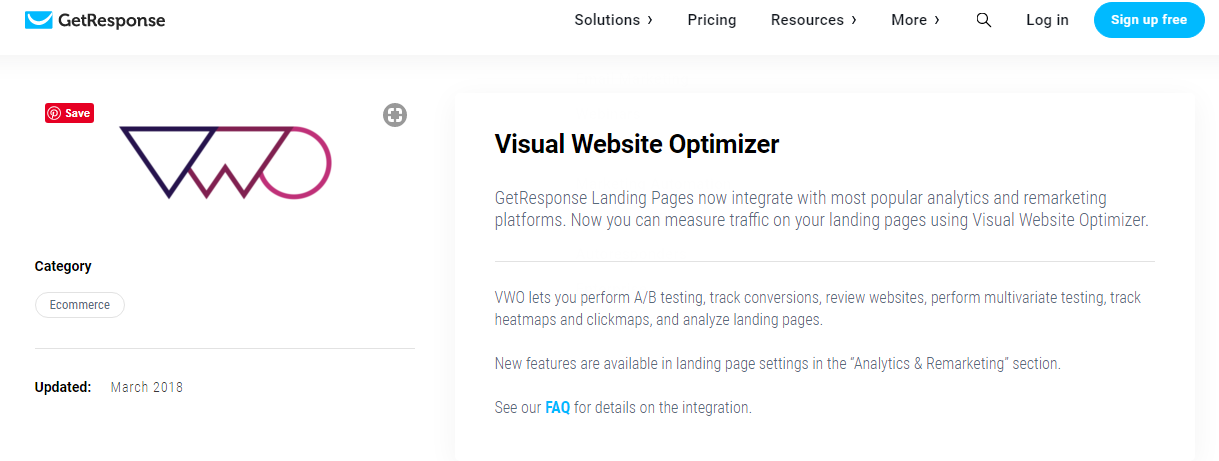Click the image zoom crosshair icon
Image resolution: width=1219 pixels, height=461 pixels.
coord(395,115)
